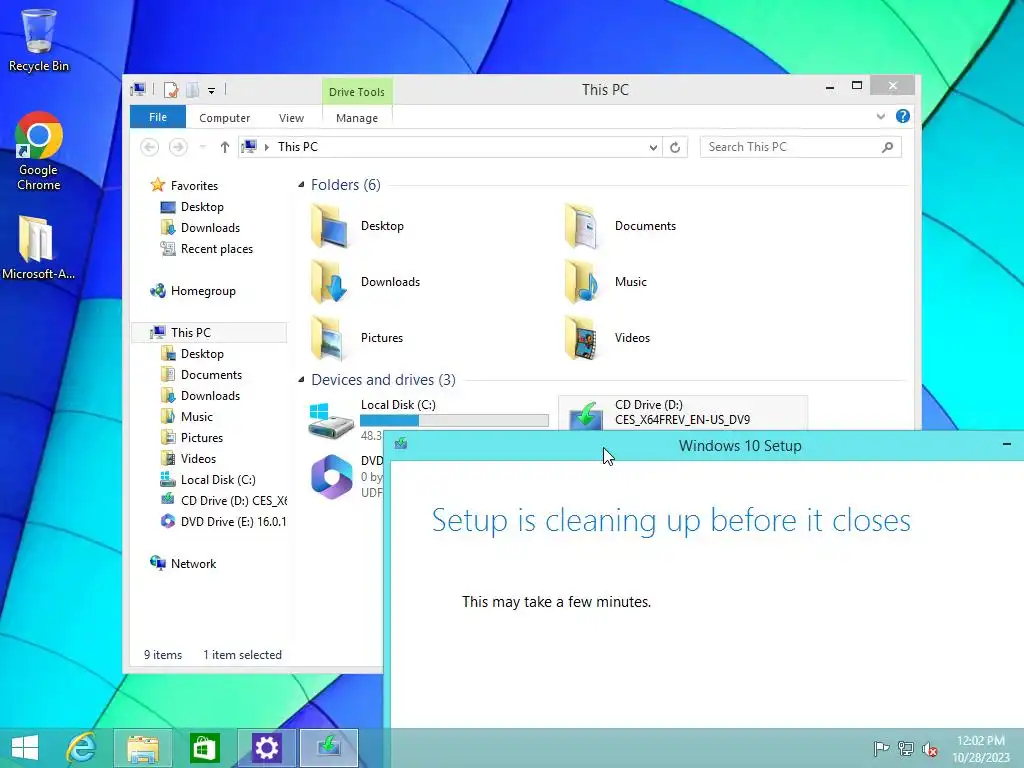Click the search magnifier icon
Viewport: 1024px width, 768px height.
tap(888, 147)
